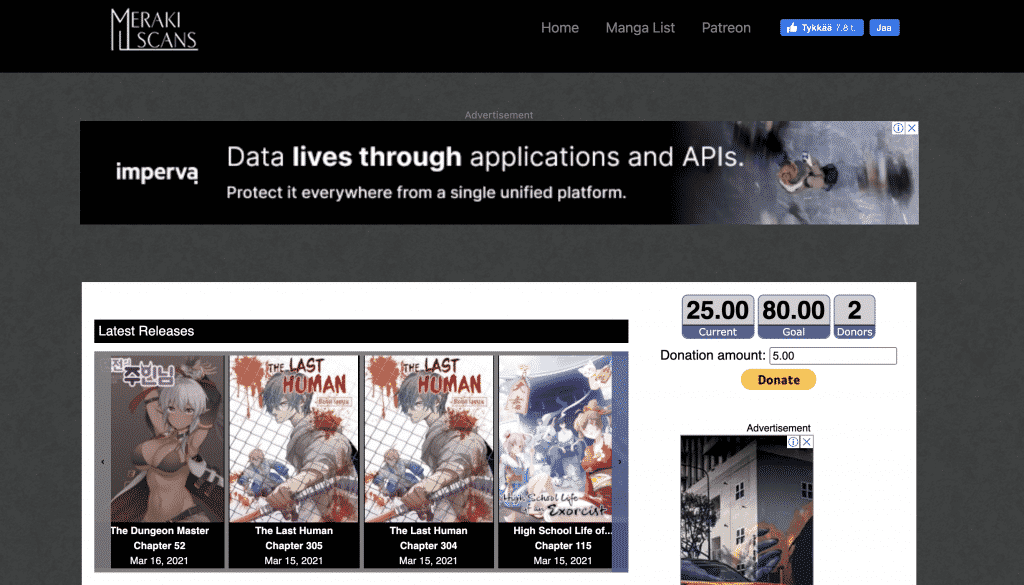Click the Facebook Tykkää like button
Image resolution: width=1024 pixels, height=585 pixels.
(821, 28)
